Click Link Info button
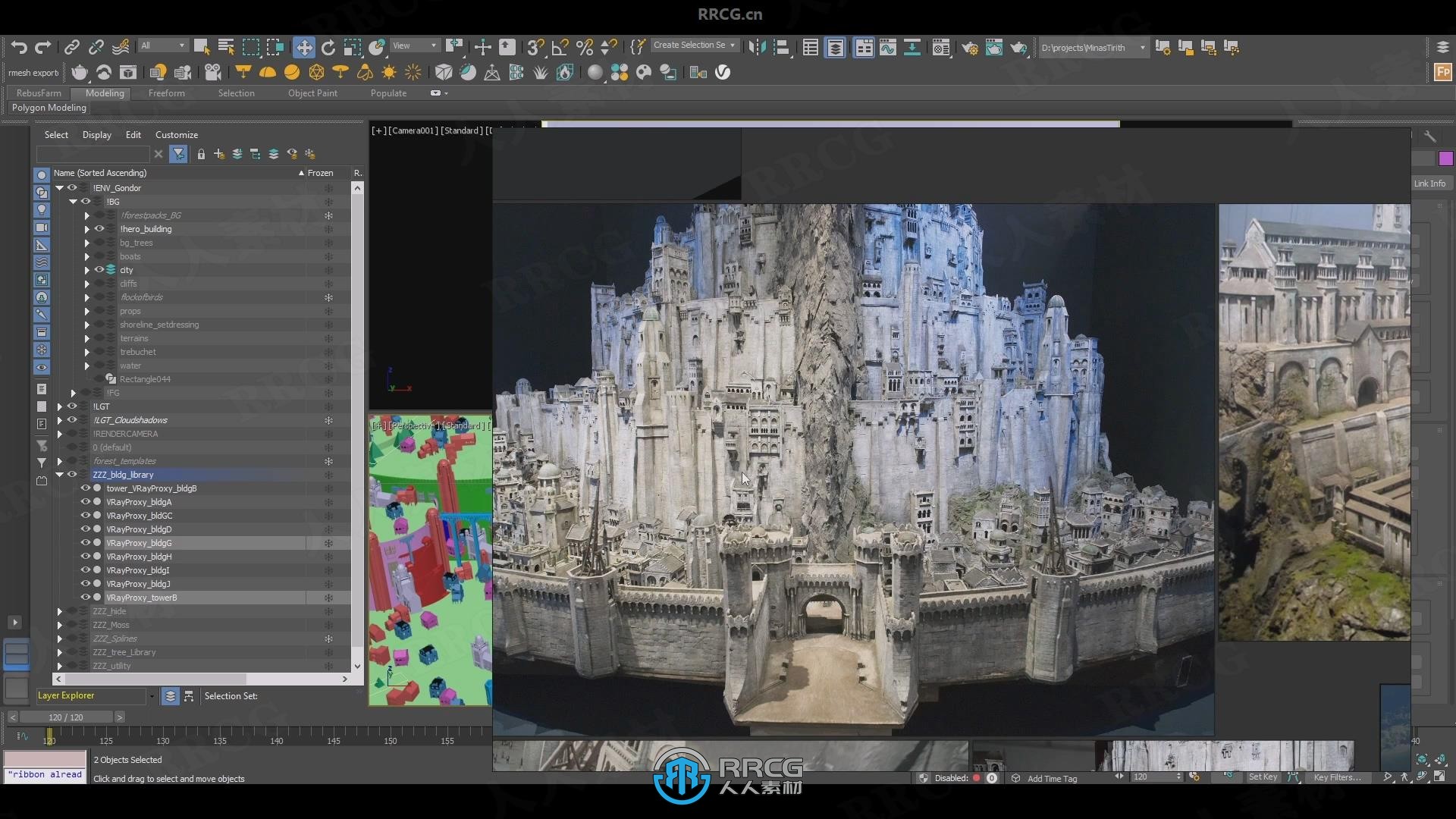Screen dimensions: 1456x819 (1429, 184)
